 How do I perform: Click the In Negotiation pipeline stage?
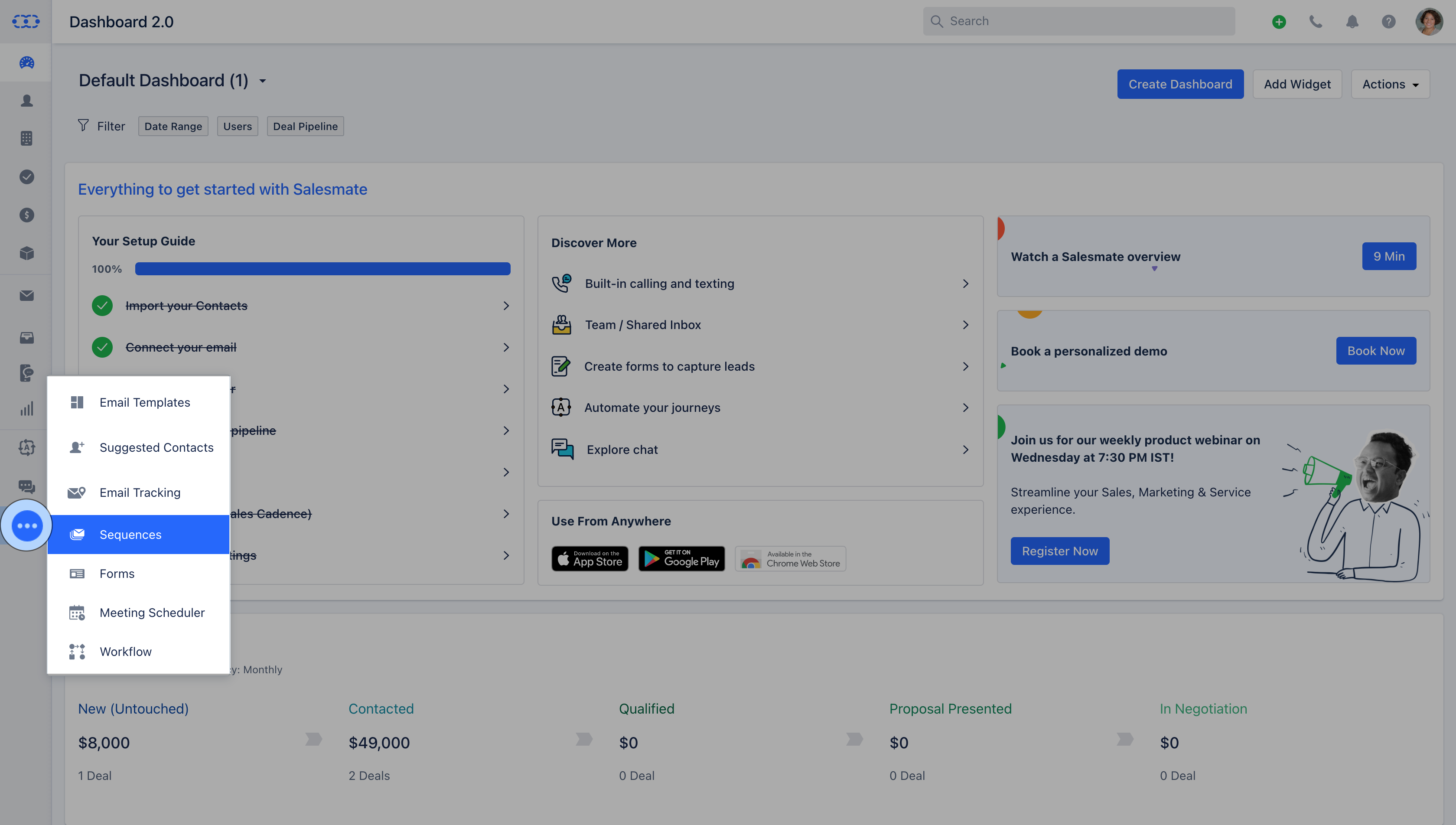pos(1203,708)
